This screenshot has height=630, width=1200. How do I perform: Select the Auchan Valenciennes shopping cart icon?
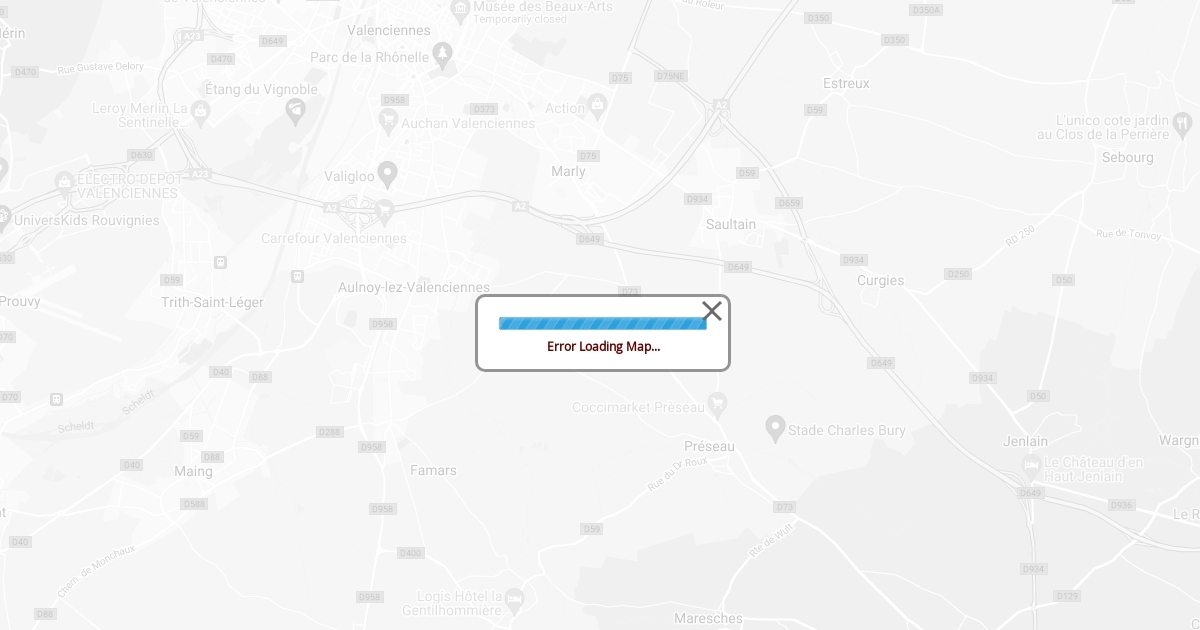click(388, 121)
